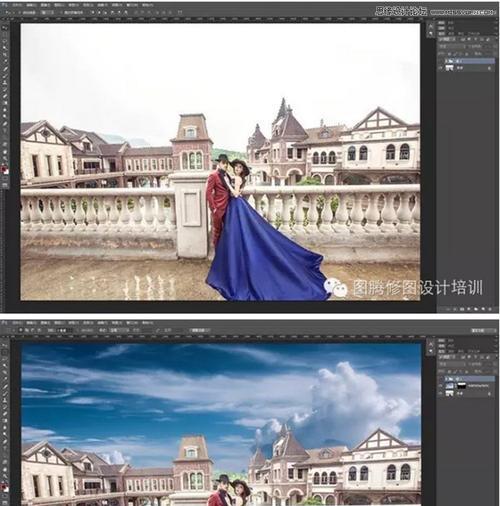Image resolution: width=500 pixels, height=506 pixels.
Task: Click the foreground color swatch in upper toolbox
Action: point(4,169)
